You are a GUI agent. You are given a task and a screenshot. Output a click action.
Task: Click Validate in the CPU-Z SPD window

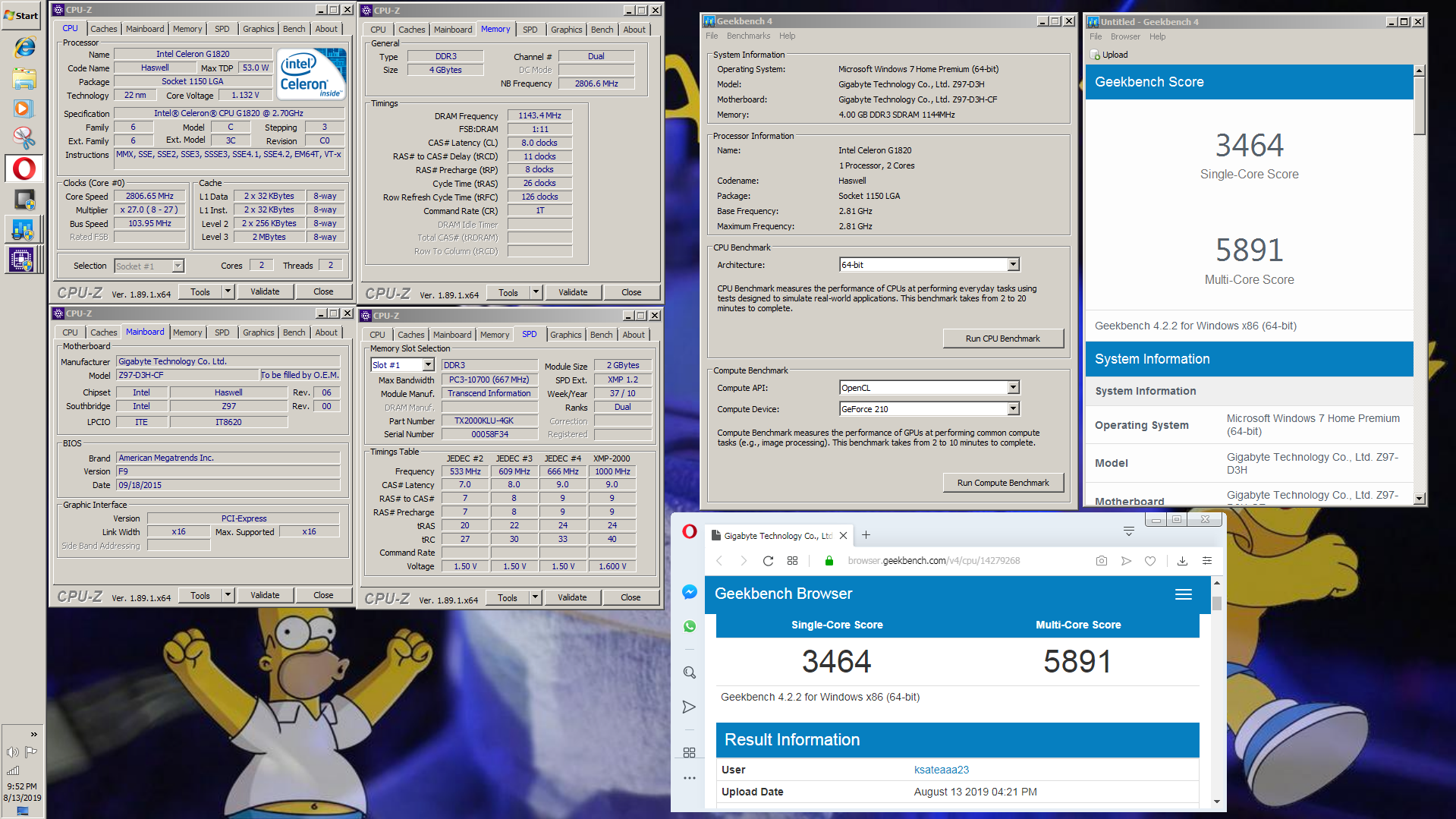pyautogui.click(x=572, y=598)
